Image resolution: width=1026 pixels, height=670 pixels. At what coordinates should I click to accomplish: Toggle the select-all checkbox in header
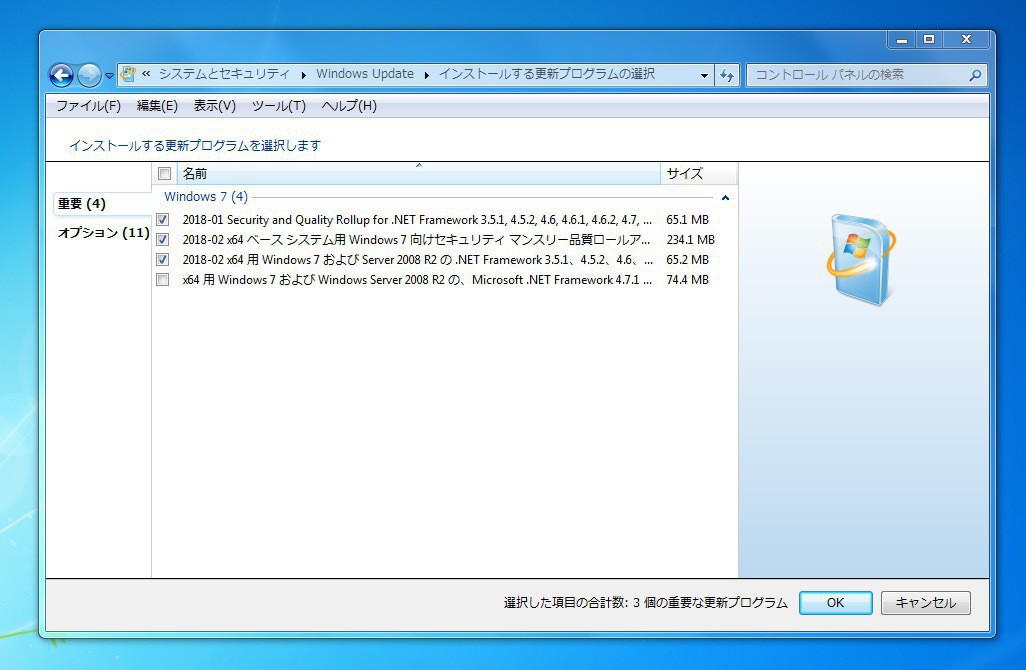click(164, 173)
